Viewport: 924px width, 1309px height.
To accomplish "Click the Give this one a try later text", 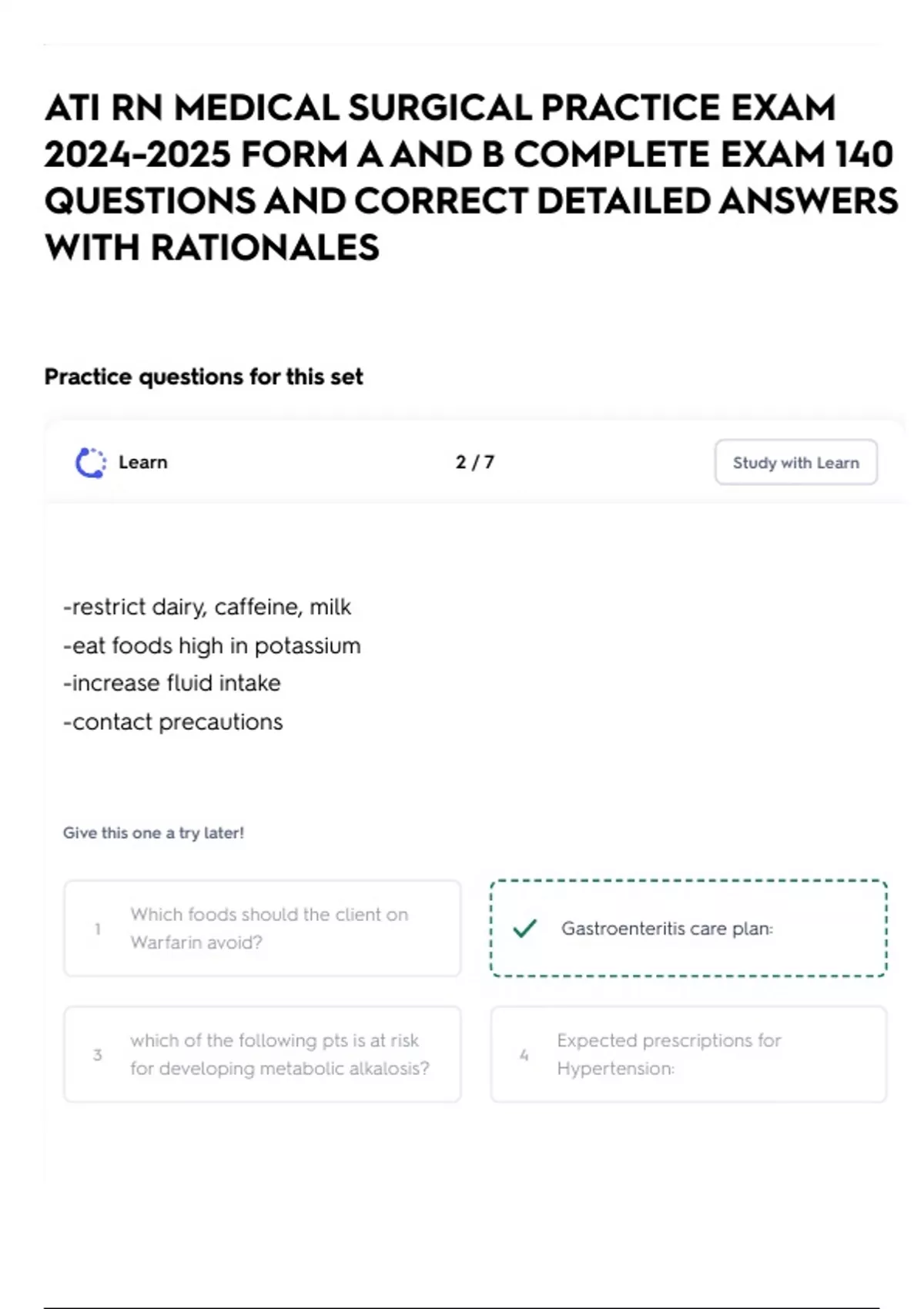I will pos(153,833).
